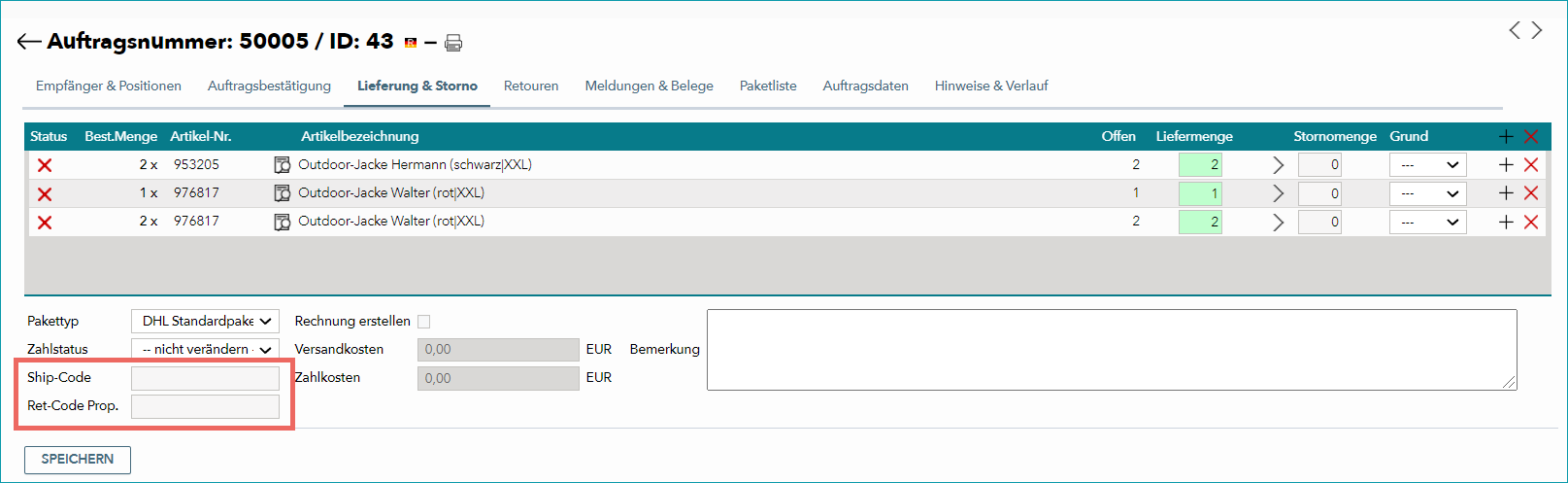
Task: Go back using the left arrow before Auftragsnummer
Action: click(x=28, y=42)
